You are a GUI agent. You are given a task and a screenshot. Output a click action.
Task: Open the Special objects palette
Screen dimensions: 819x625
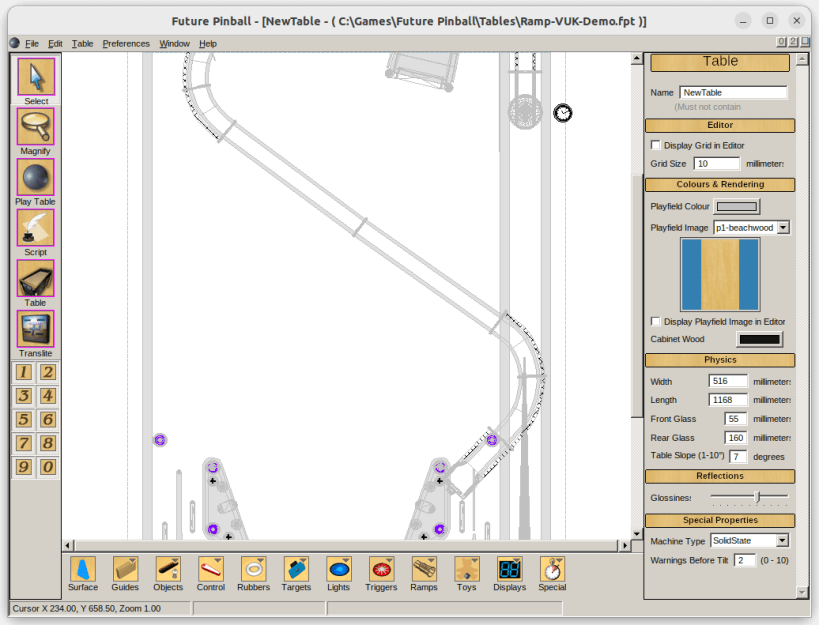pos(553,569)
